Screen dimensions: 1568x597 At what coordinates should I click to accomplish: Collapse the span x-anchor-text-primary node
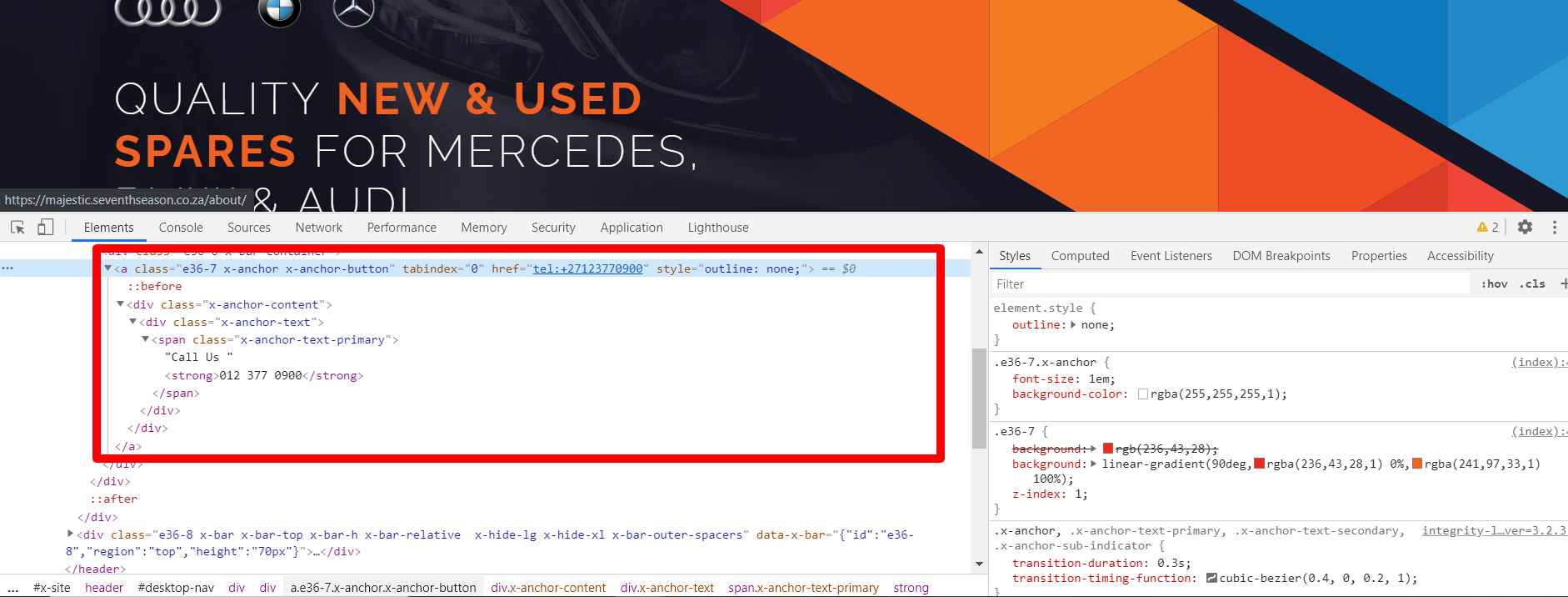(x=145, y=339)
